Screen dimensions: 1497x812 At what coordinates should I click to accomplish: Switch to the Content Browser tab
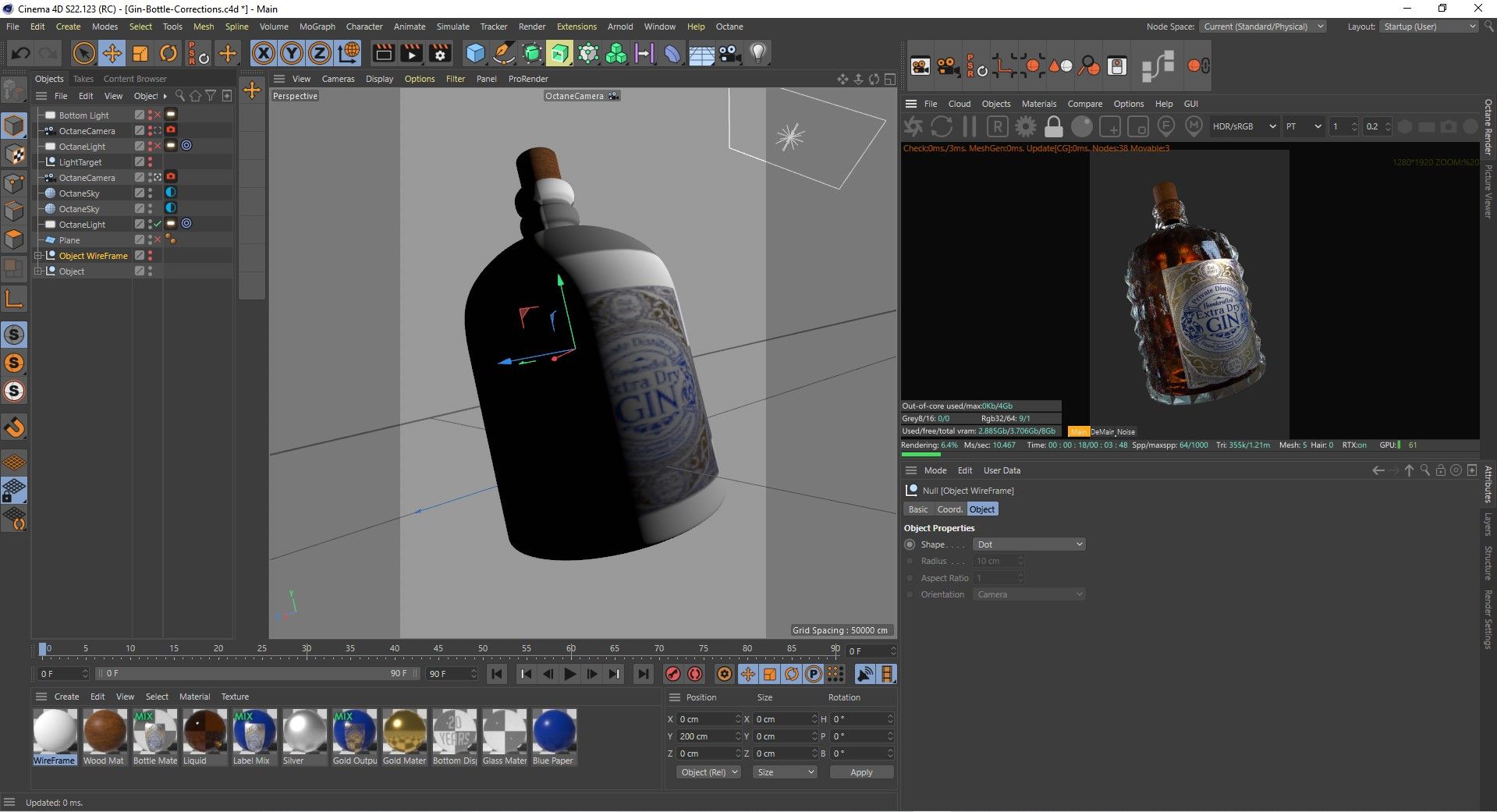click(135, 79)
